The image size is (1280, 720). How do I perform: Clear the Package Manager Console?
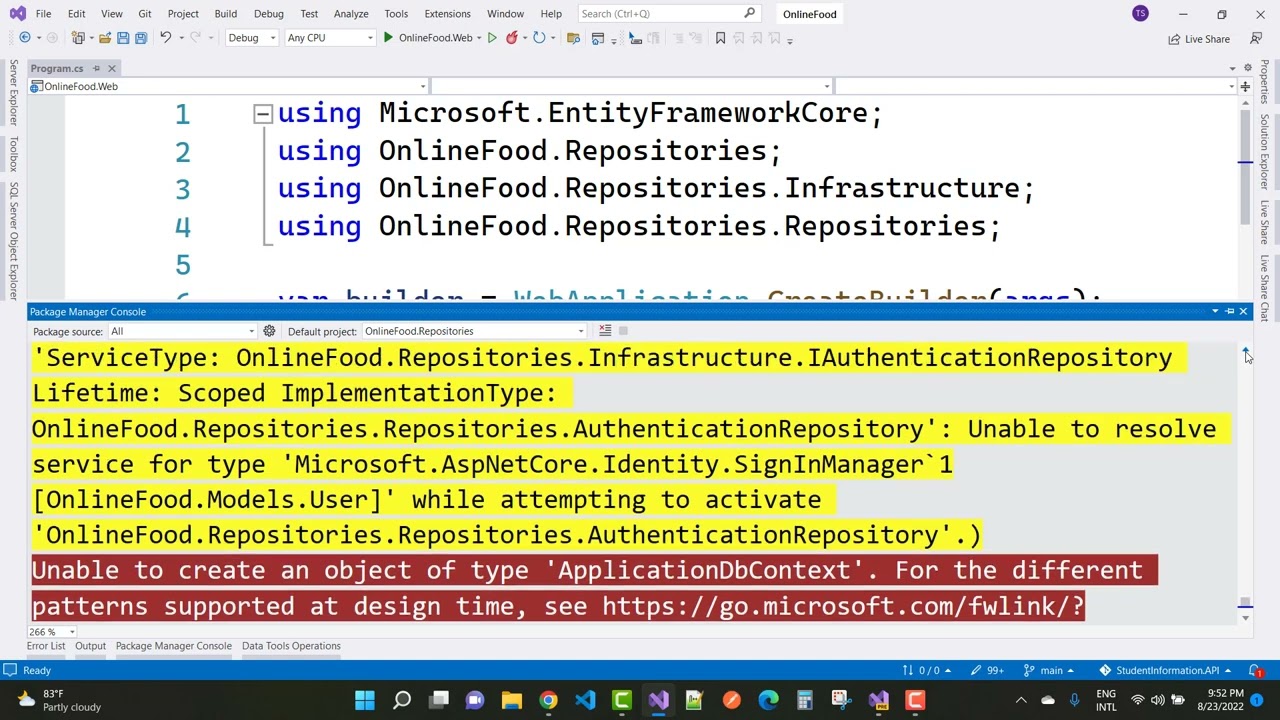[605, 331]
